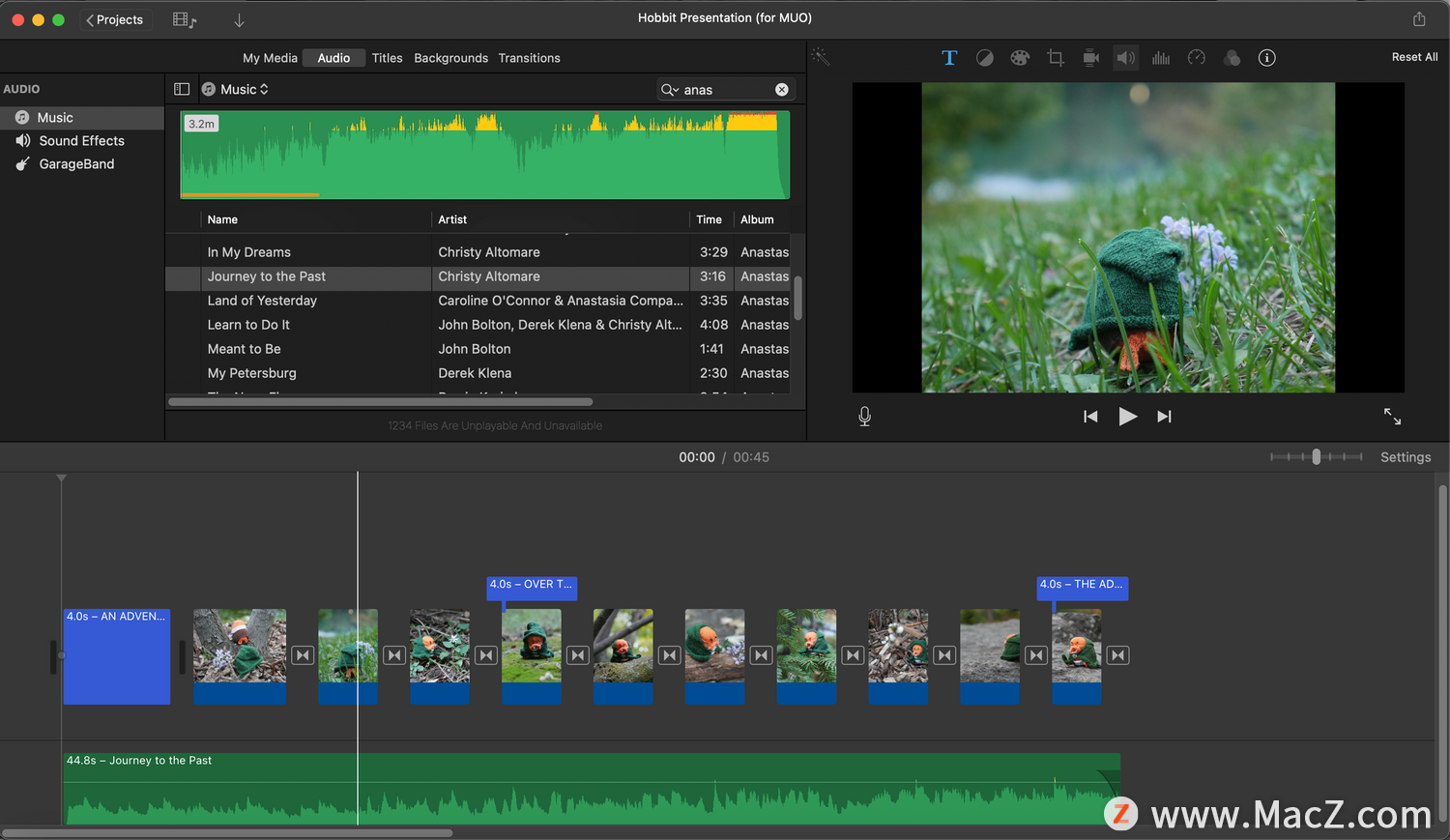
Task: Open timeline Settings
Action: pos(1406,457)
